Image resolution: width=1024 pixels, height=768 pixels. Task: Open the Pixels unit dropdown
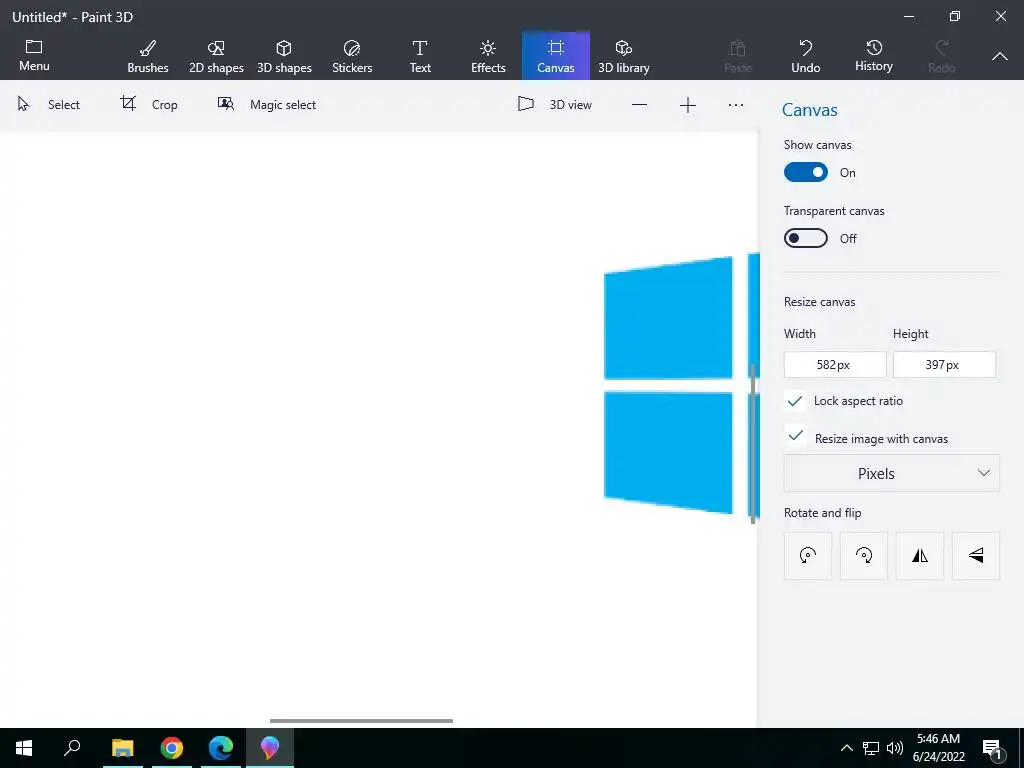[x=891, y=473]
